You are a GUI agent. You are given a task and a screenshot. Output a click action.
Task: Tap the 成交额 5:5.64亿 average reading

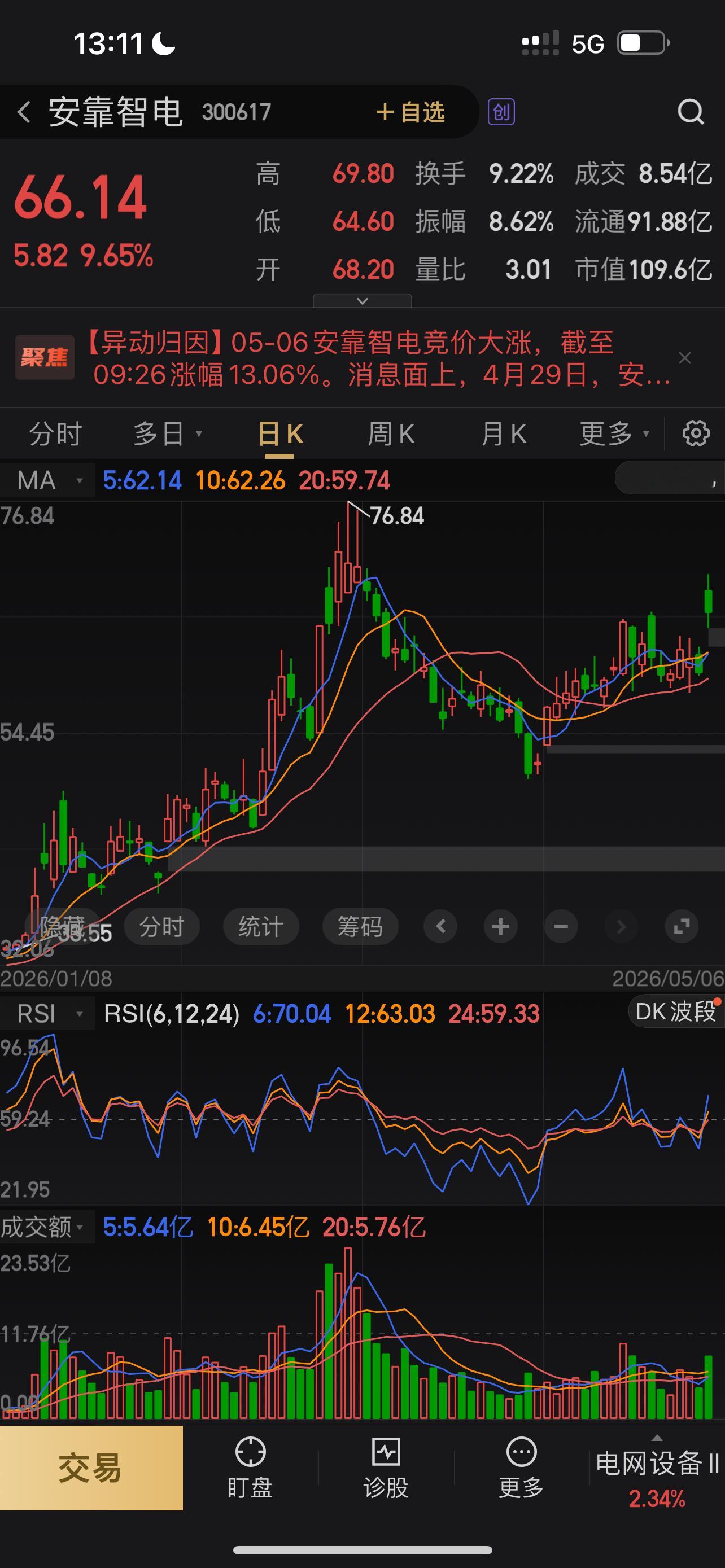pyautogui.click(x=148, y=1228)
